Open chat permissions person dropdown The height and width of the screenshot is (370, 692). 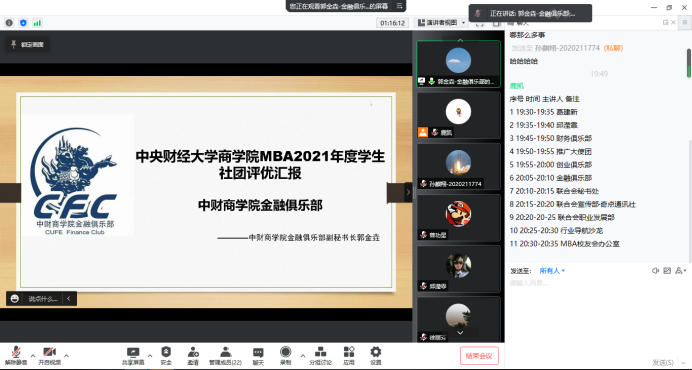(x=681, y=271)
